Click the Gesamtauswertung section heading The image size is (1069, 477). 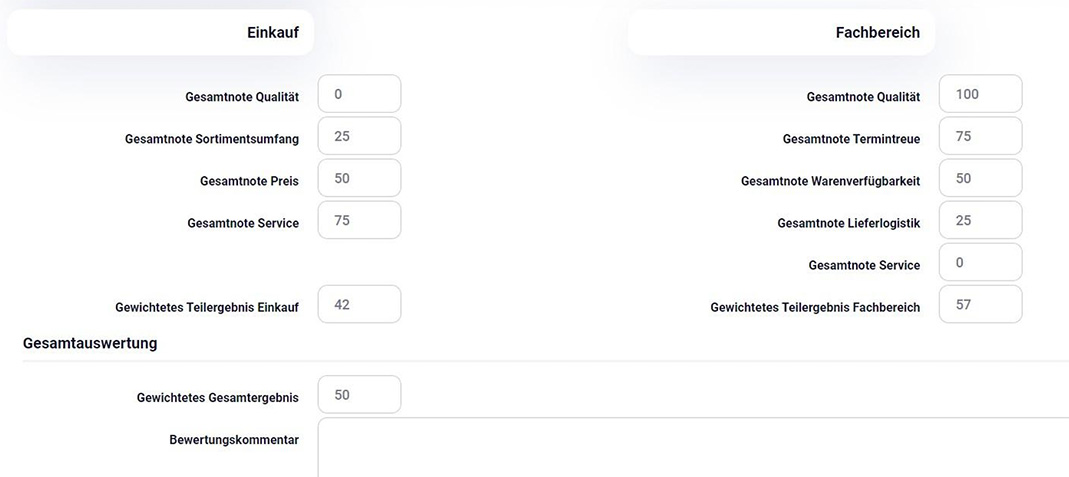tap(90, 343)
